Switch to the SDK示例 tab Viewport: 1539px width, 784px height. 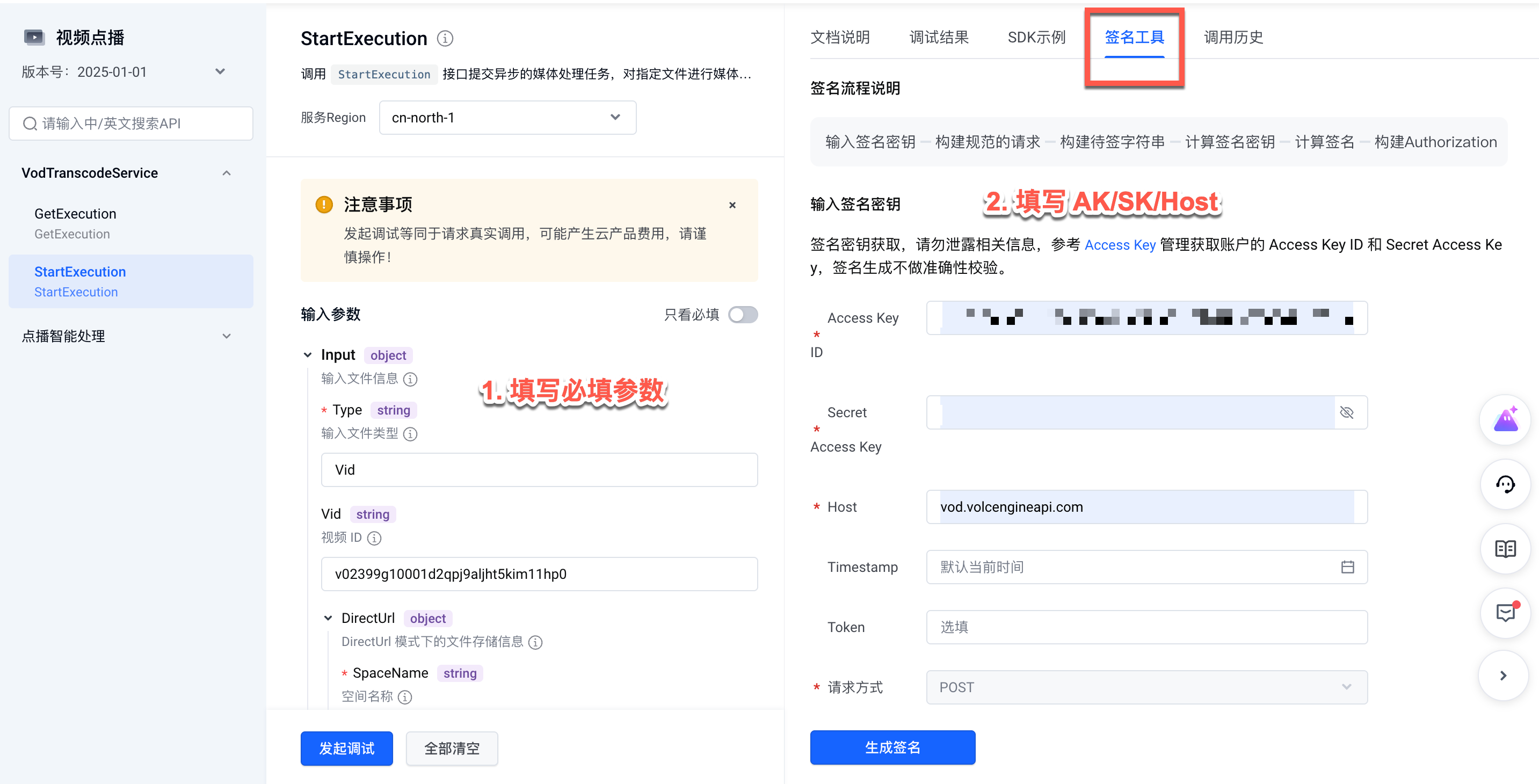(1036, 38)
